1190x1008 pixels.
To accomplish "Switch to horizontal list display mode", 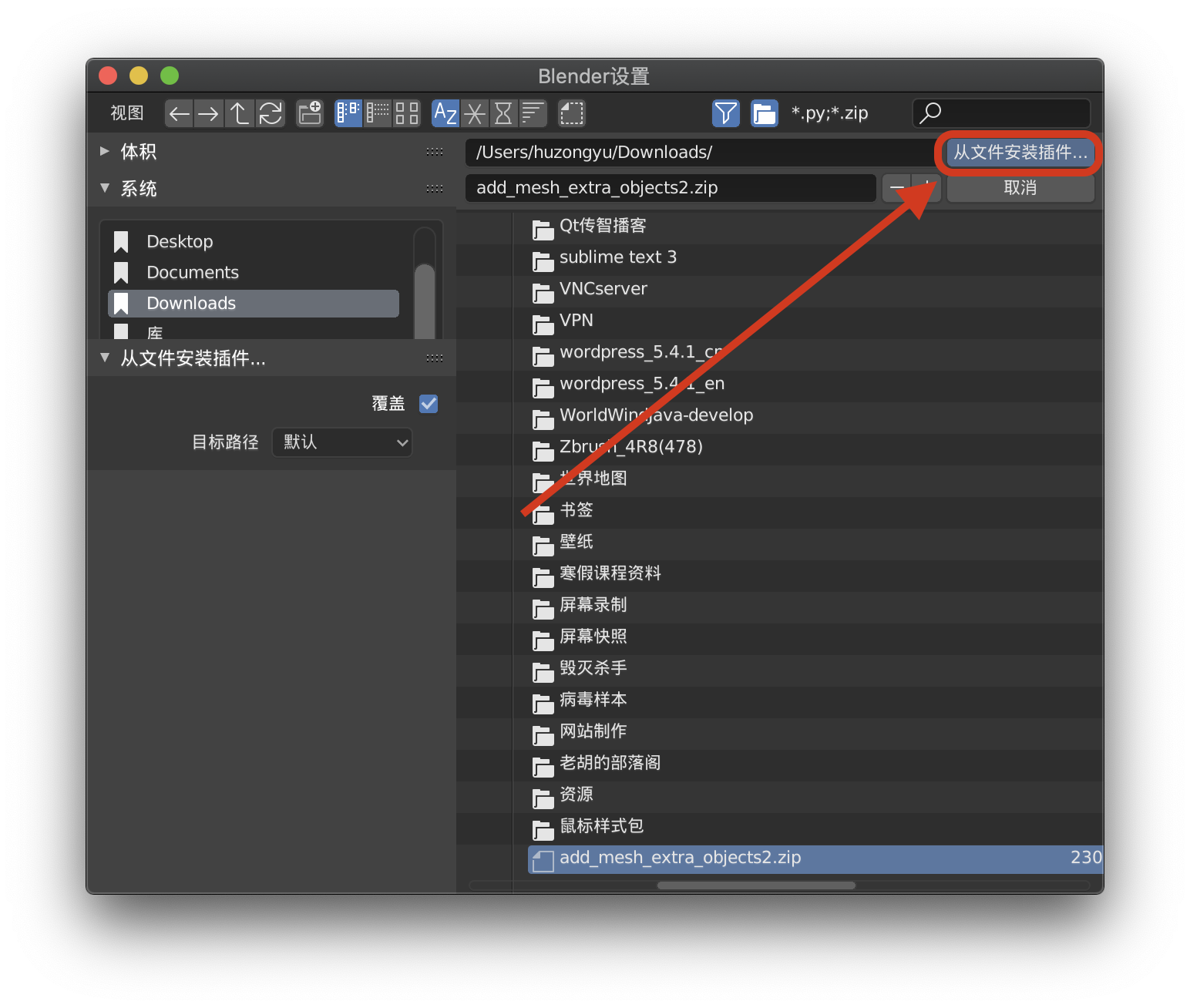I will click(378, 114).
